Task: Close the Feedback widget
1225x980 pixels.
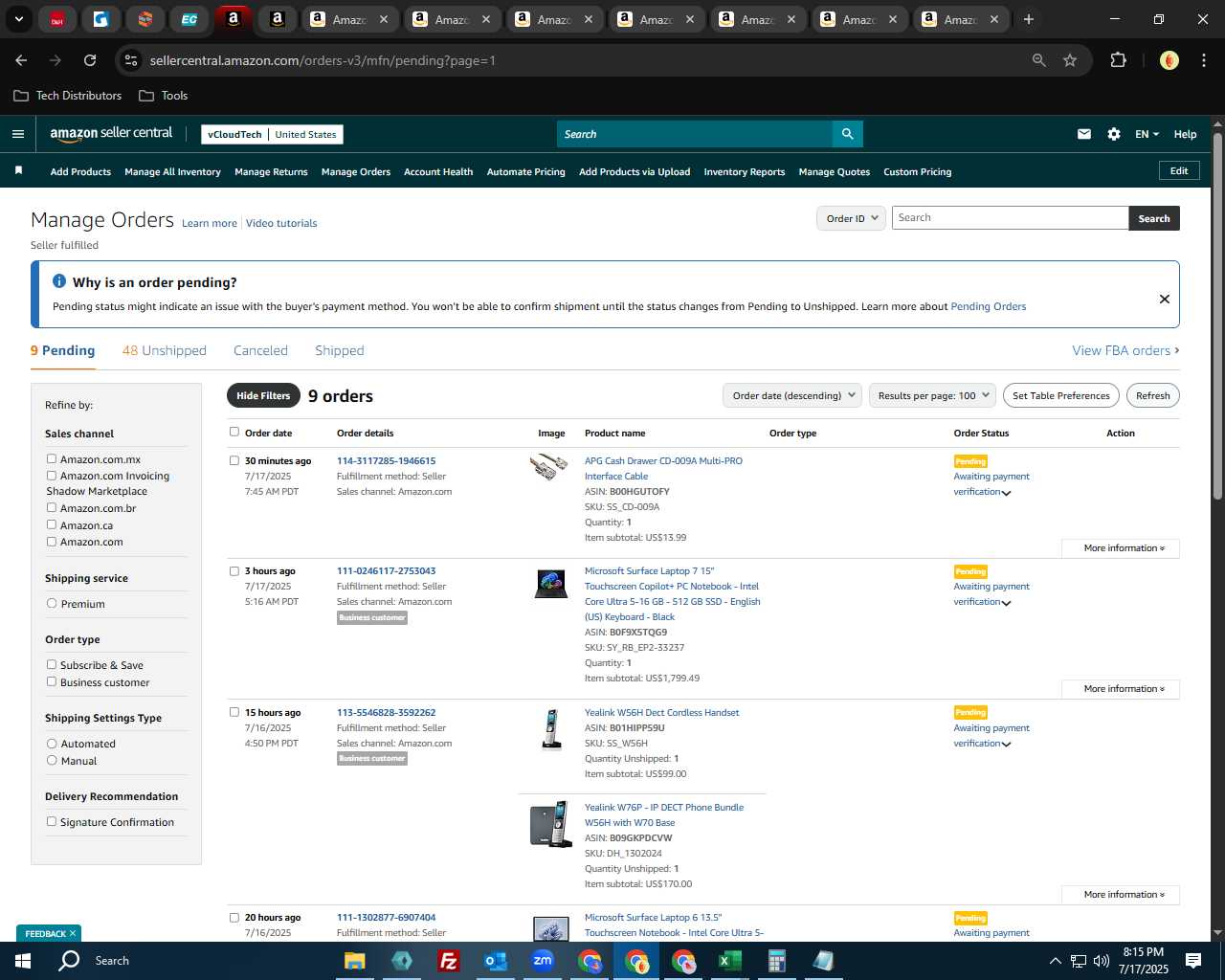Action: point(73,933)
